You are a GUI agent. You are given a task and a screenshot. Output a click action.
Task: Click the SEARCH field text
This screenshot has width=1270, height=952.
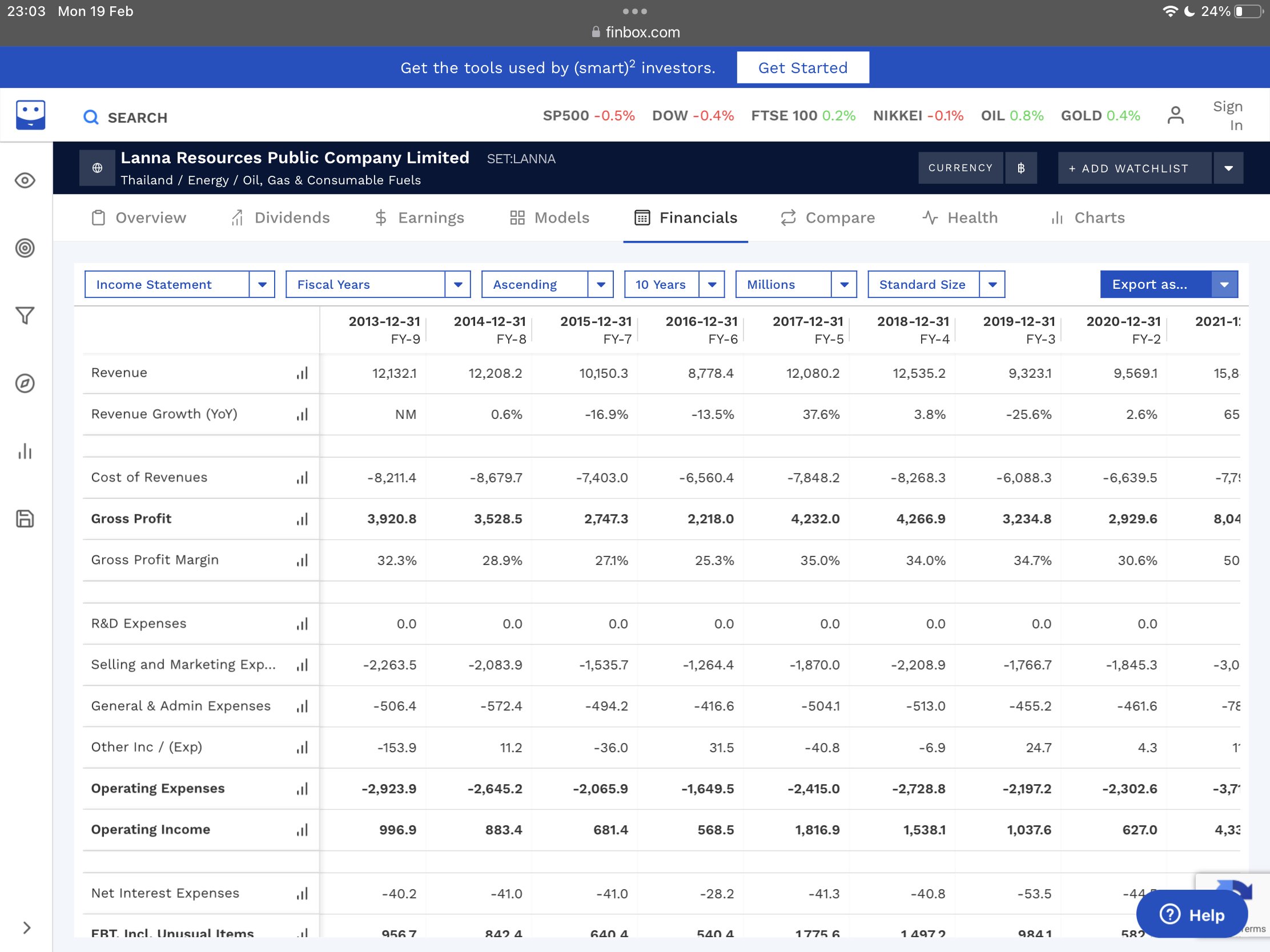coord(138,118)
